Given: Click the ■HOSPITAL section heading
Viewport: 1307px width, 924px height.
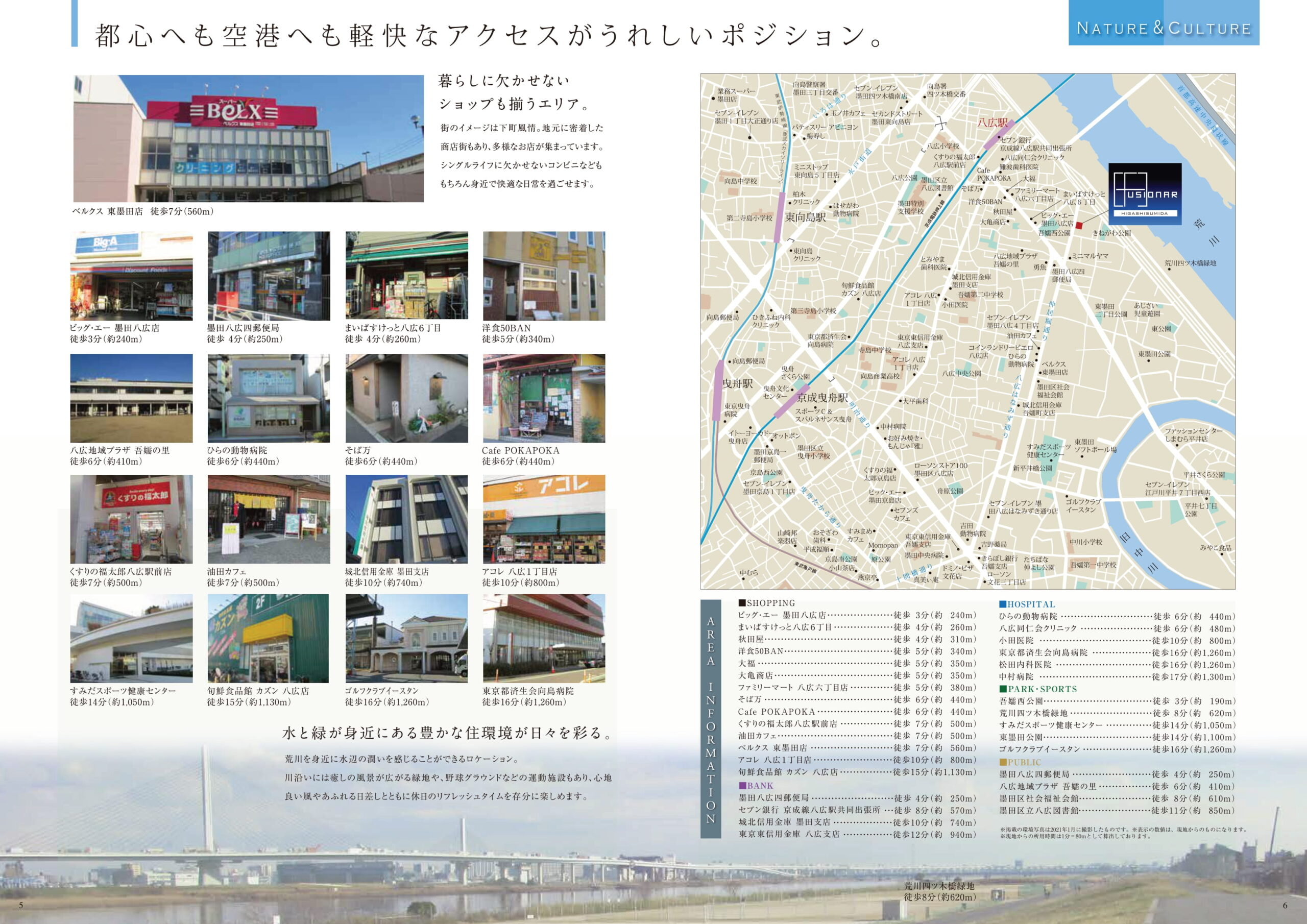Looking at the screenshot, I should (x=1027, y=604).
